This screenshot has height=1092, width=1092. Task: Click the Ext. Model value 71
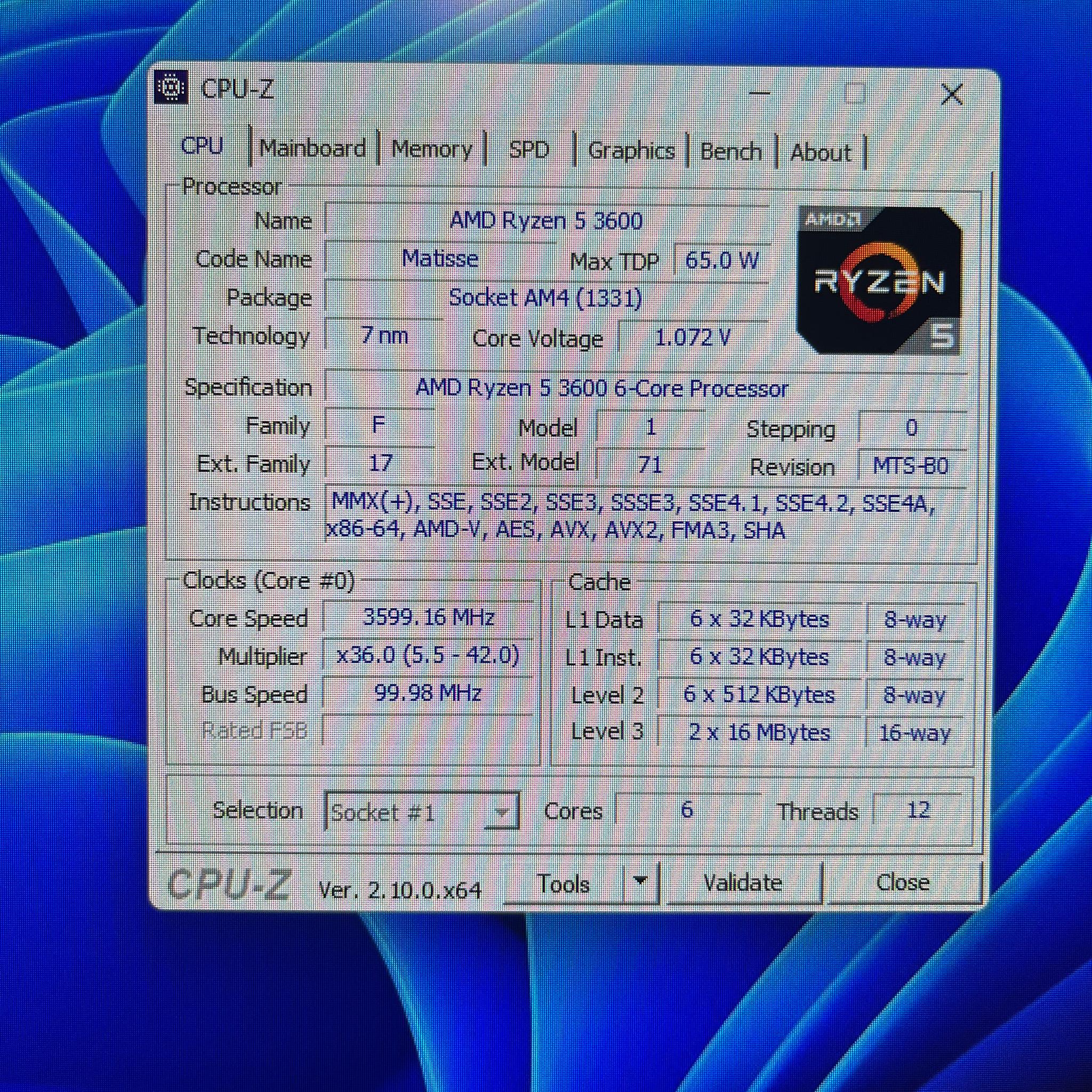tap(650, 465)
